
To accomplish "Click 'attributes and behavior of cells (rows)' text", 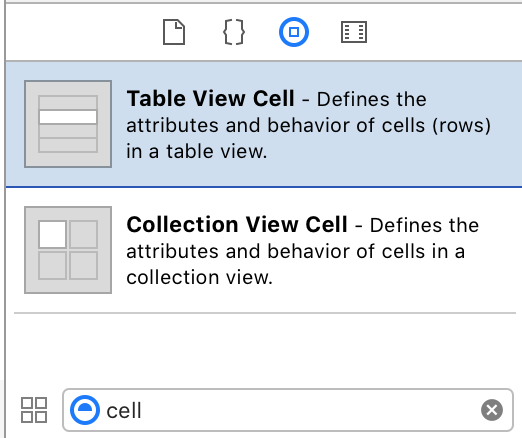I will coord(308,126).
